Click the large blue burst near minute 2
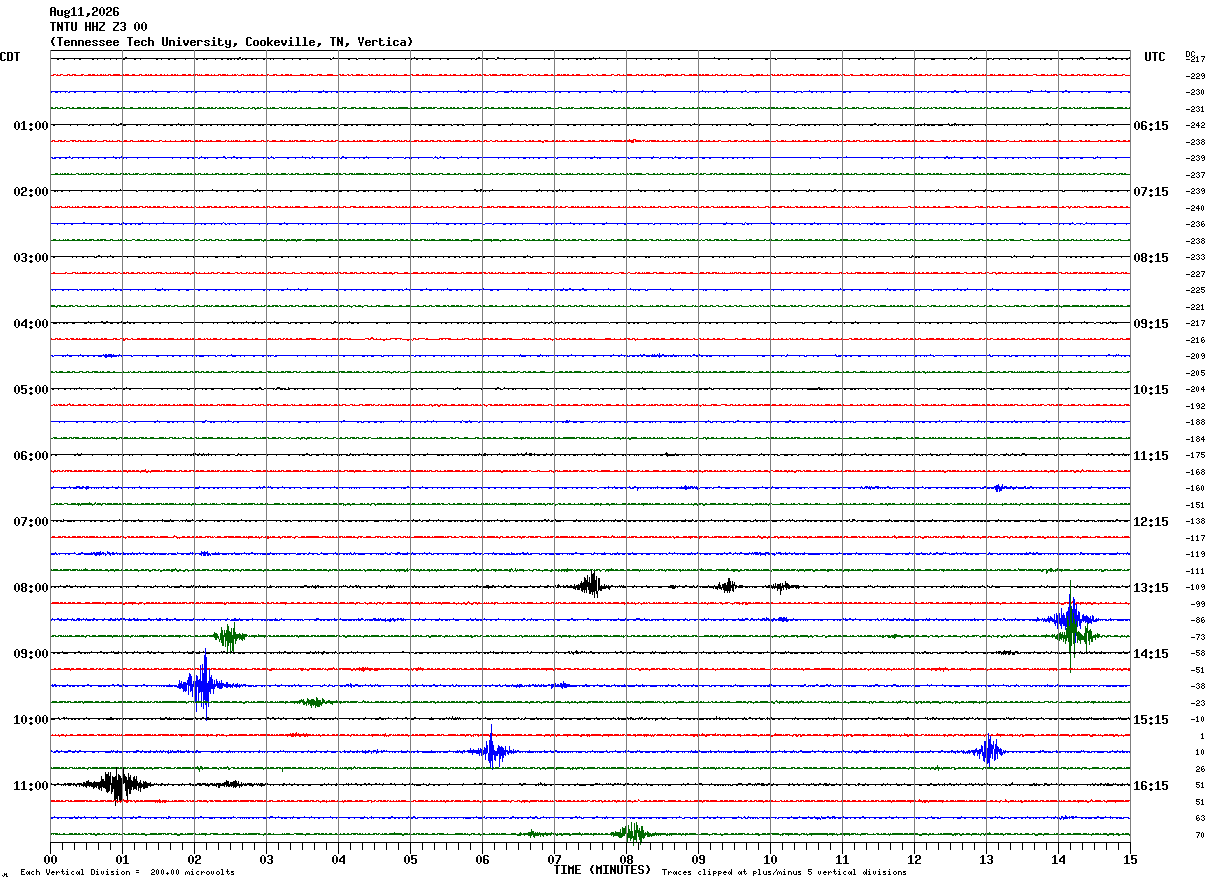The height and width of the screenshot is (886, 1210). tap(203, 685)
